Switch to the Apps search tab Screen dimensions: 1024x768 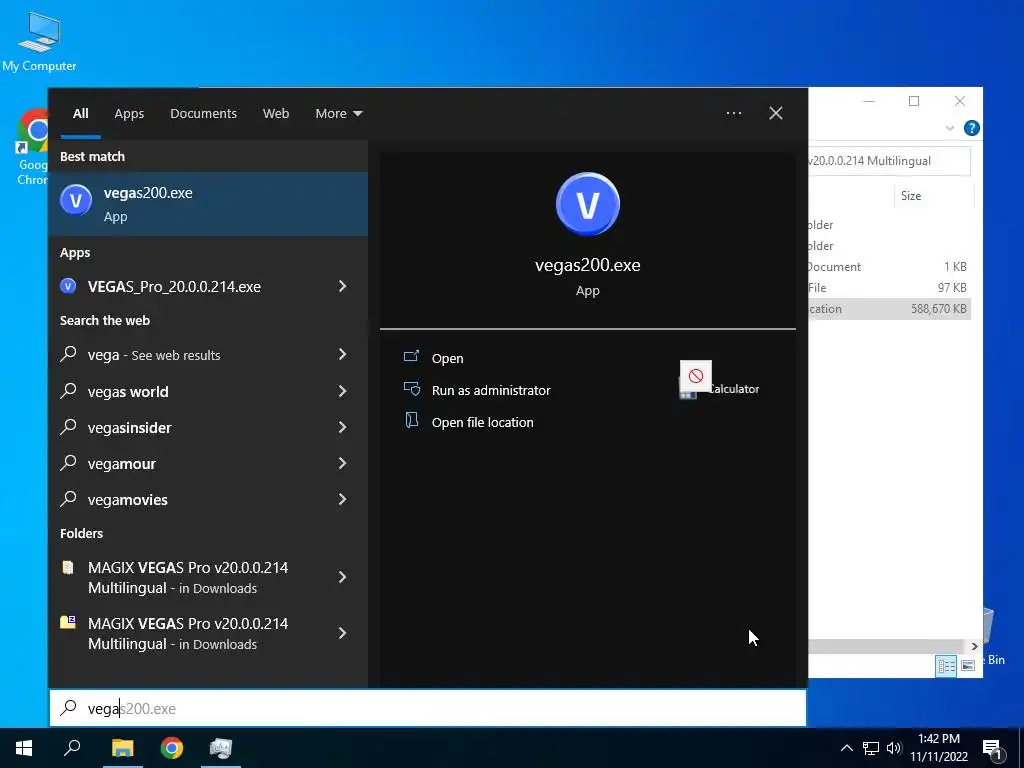pyautogui.click(x=129, y=113)
